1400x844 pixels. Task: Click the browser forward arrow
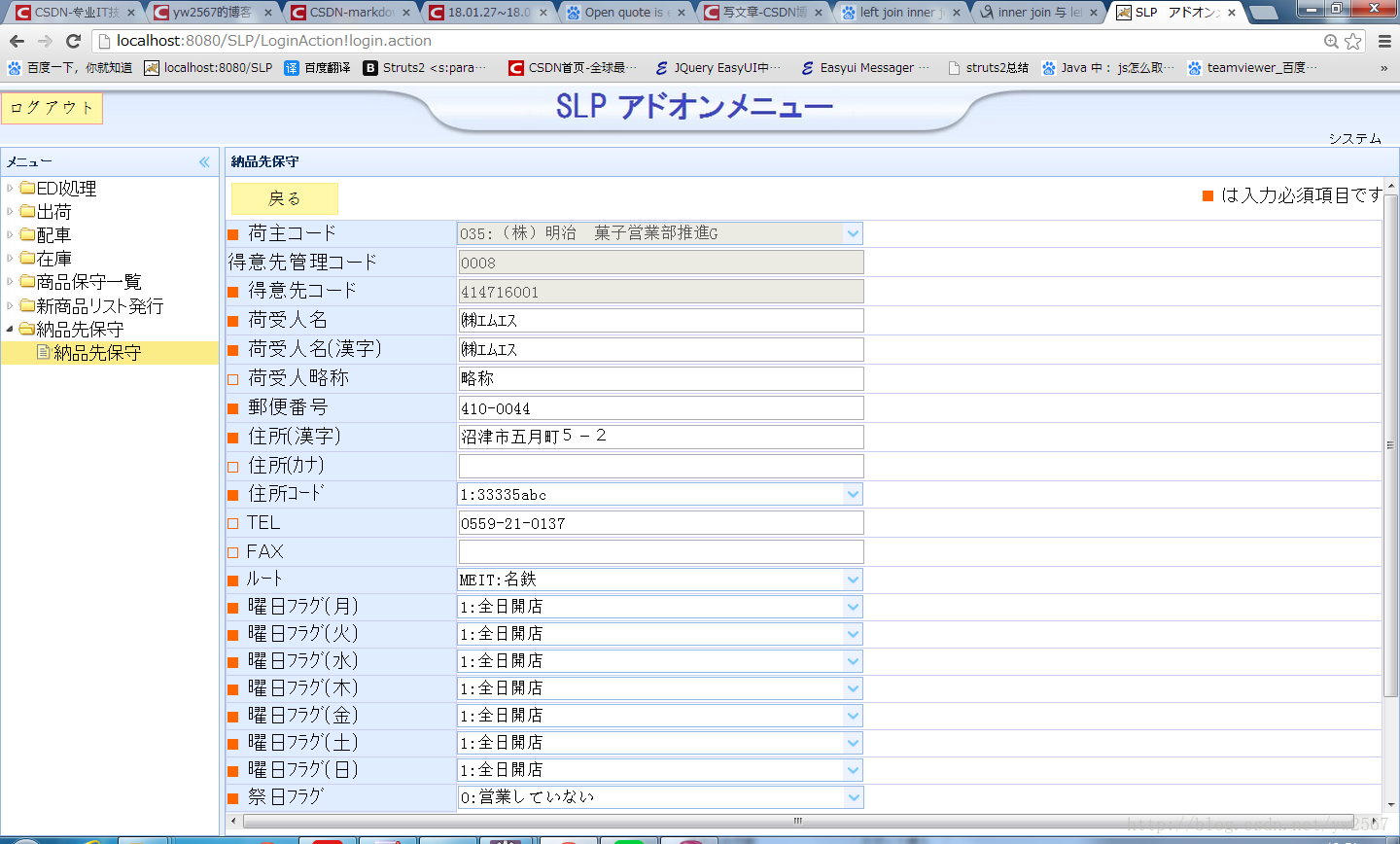pyautogui.click(x=45, y=41)
